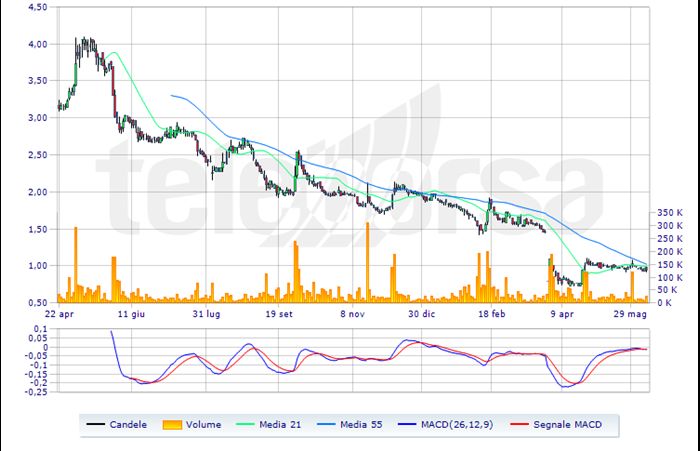Image resolution: width=700 pixels, height=451 pixels.
Task: Click the Candele legend entry
Action: (117, 425)
